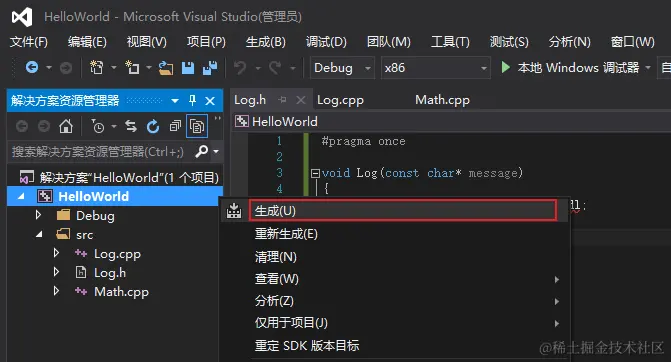Click the Open File folder icon
The image size is (671, 362).
[x=166, y=68]
